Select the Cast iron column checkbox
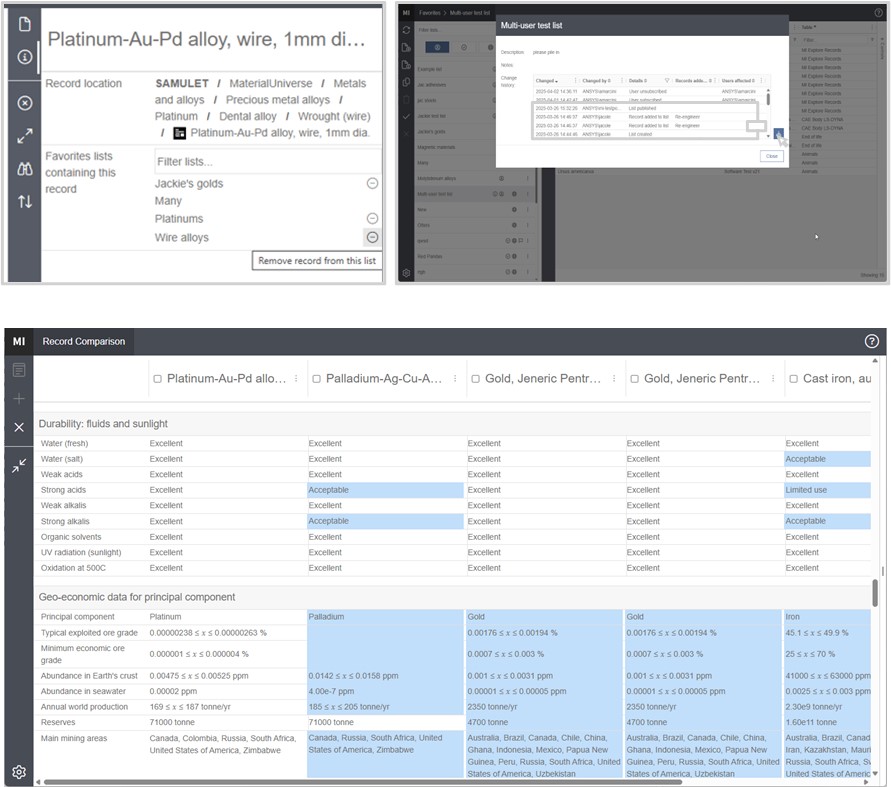 click(x=793, y=379)
